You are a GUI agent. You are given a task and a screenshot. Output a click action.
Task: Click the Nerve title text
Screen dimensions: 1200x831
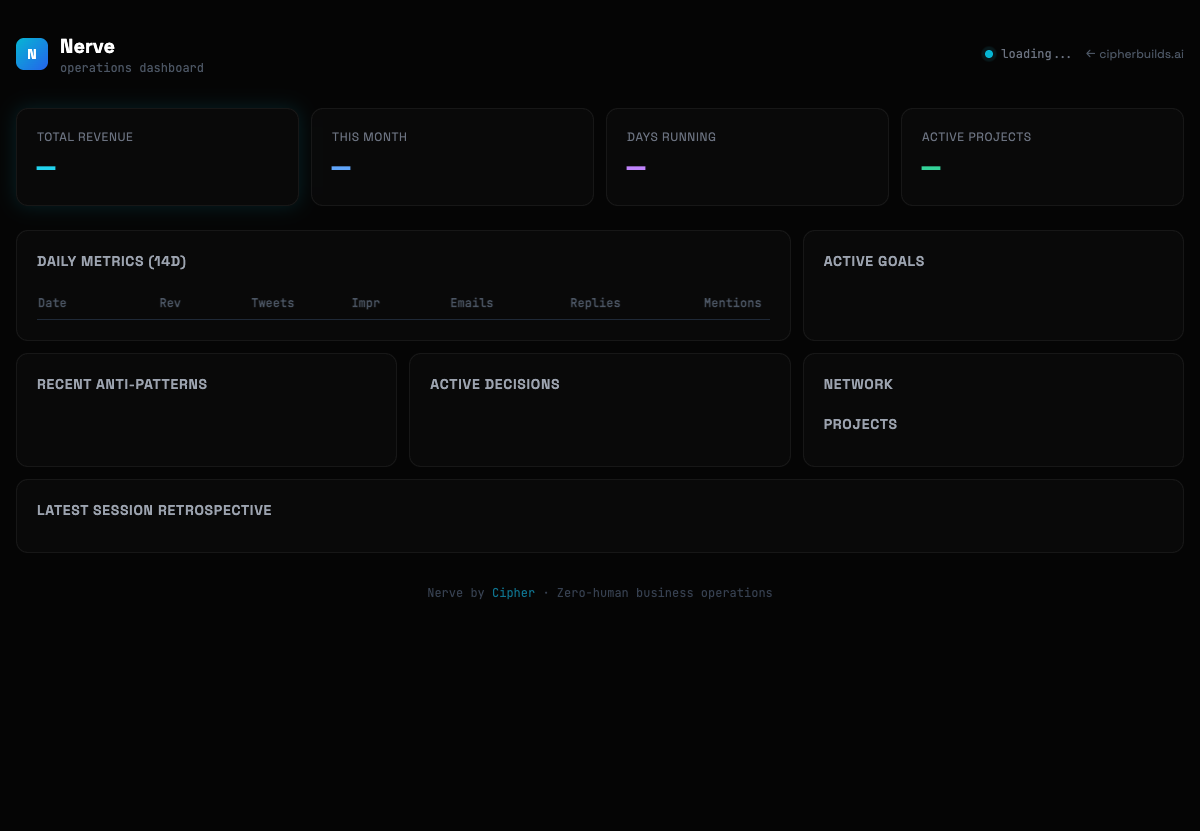point(87,46)
